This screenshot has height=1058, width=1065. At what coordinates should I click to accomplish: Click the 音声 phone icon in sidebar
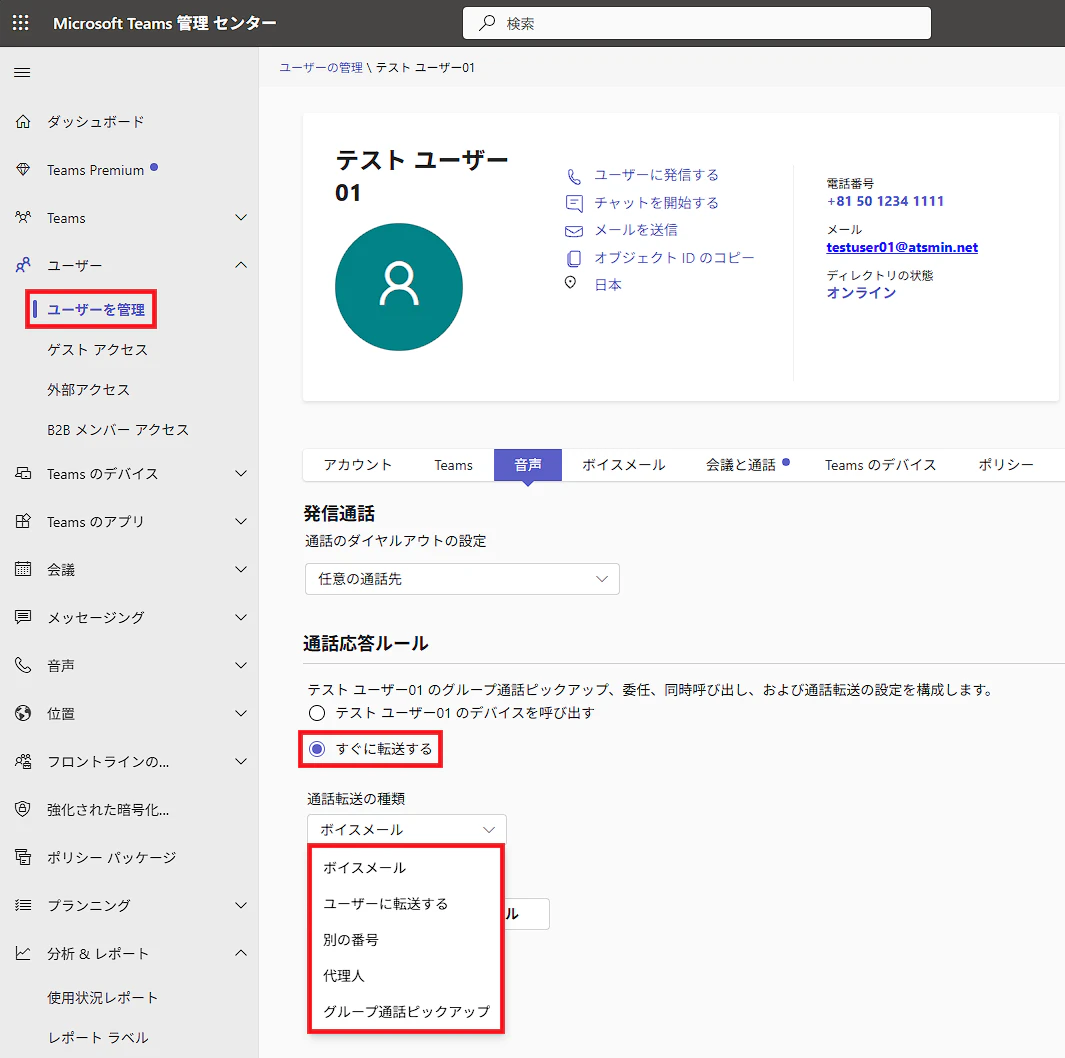[23, 665]
